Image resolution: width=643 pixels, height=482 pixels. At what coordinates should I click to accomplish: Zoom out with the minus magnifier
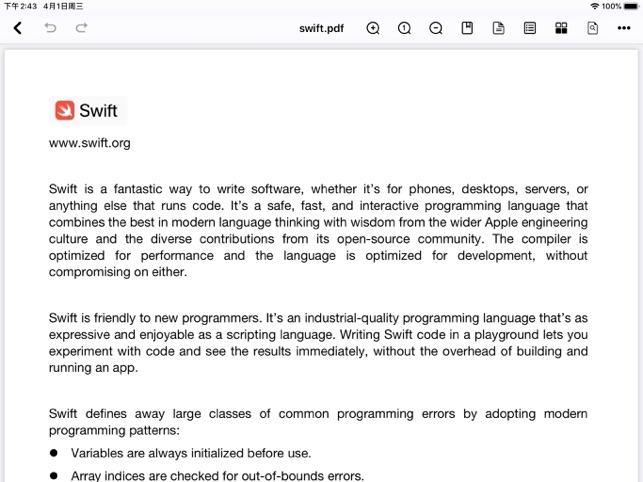(436, 28)
